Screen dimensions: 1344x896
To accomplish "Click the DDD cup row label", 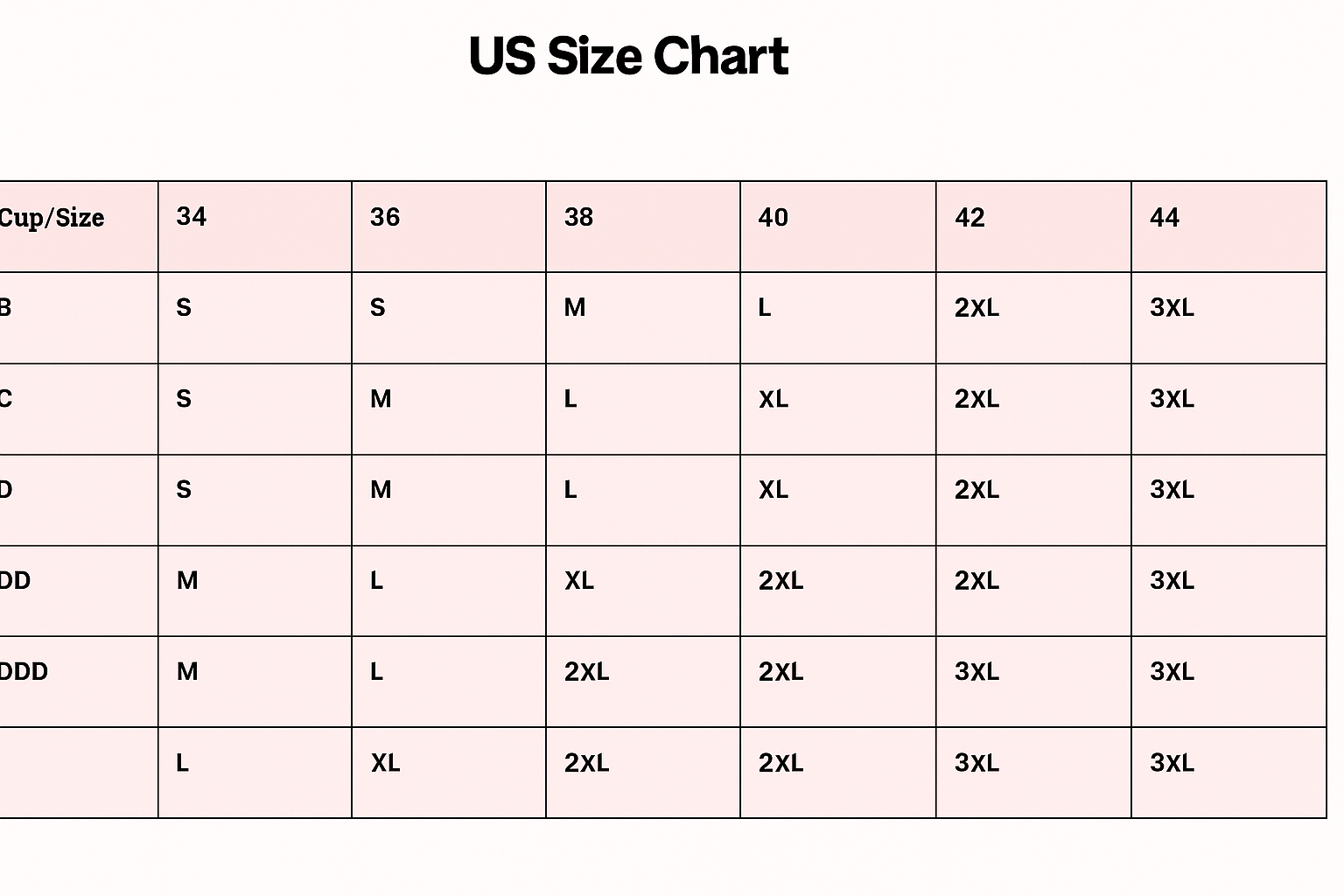I will coord(79,682).
